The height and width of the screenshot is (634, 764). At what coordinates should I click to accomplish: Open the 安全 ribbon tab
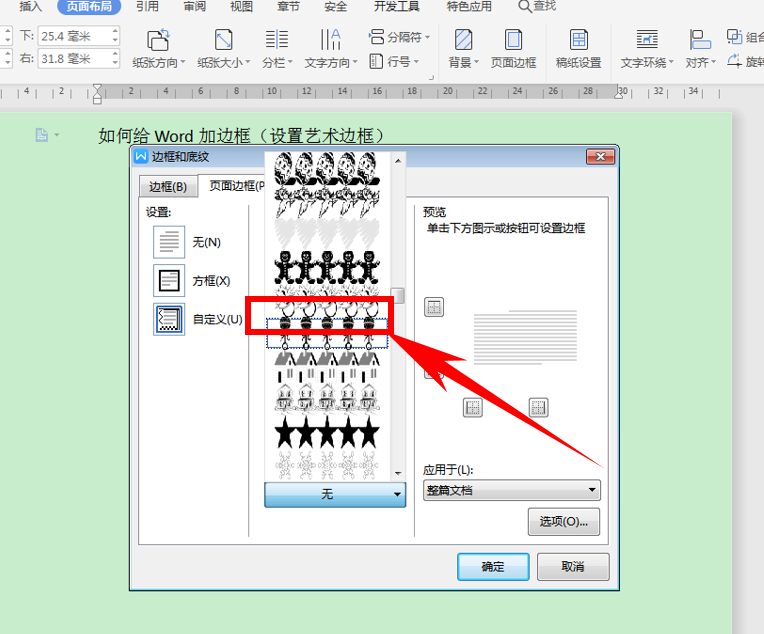tap(335, 6)
